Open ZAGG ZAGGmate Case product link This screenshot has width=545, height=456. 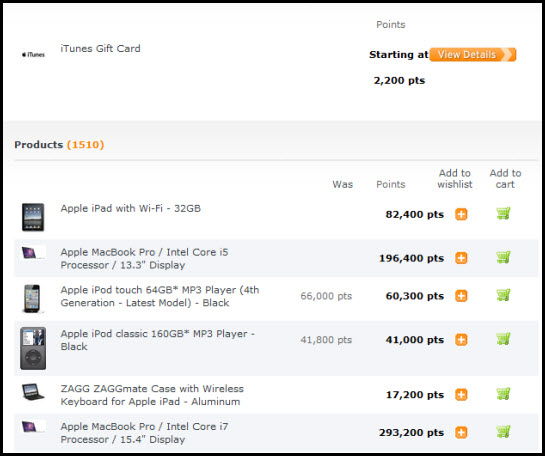coord(152,395)
